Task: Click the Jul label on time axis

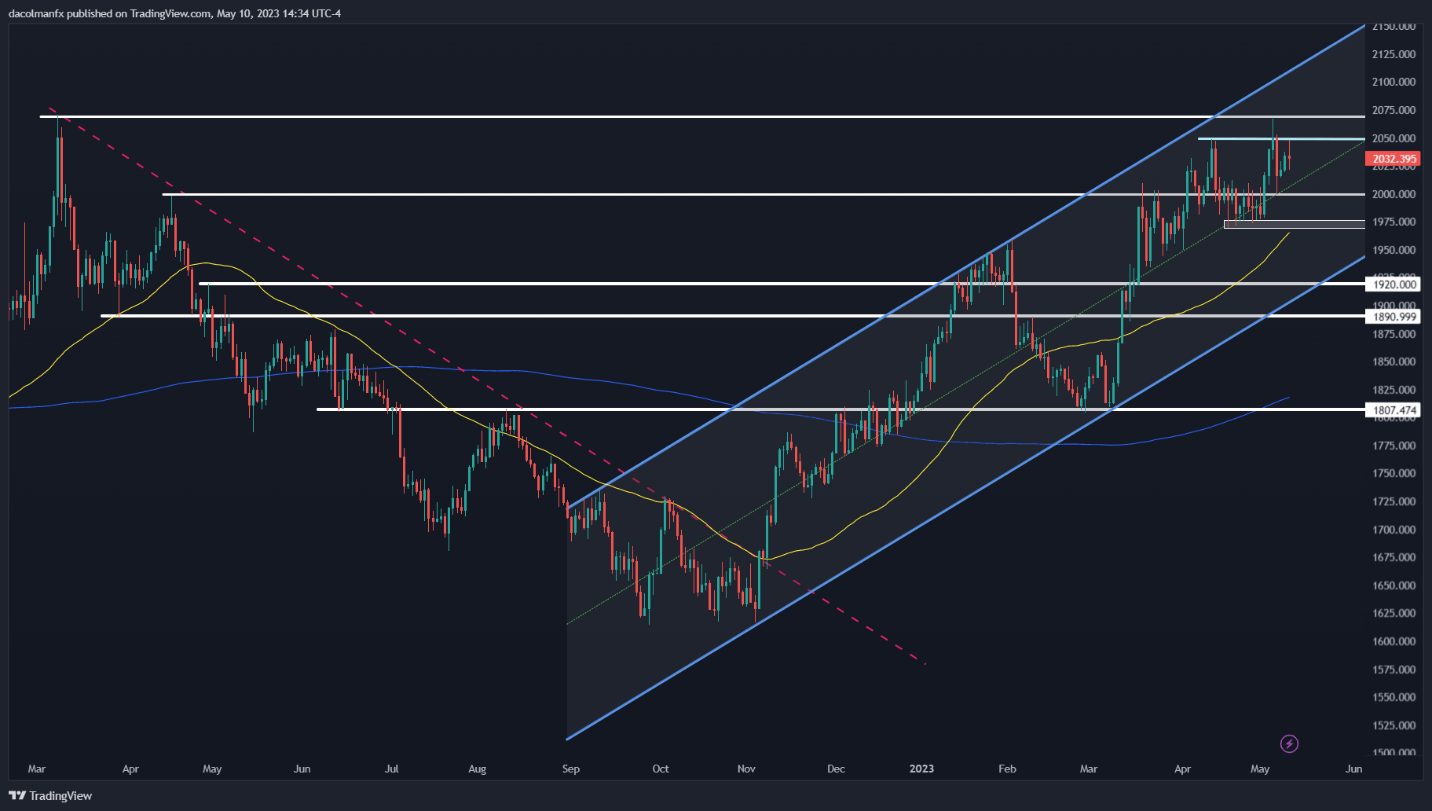Action: click(391, 770)
